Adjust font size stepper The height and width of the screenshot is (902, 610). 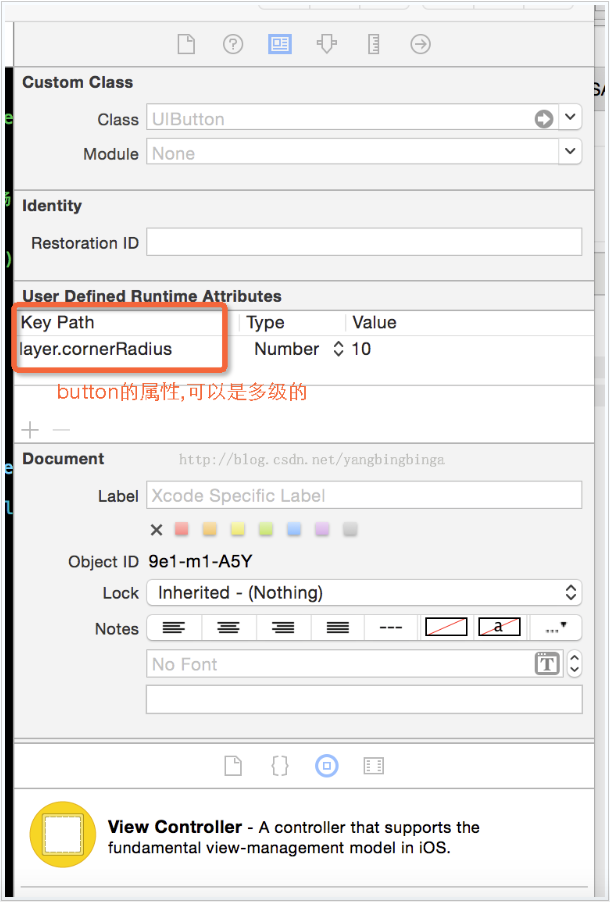pos(574,664)
